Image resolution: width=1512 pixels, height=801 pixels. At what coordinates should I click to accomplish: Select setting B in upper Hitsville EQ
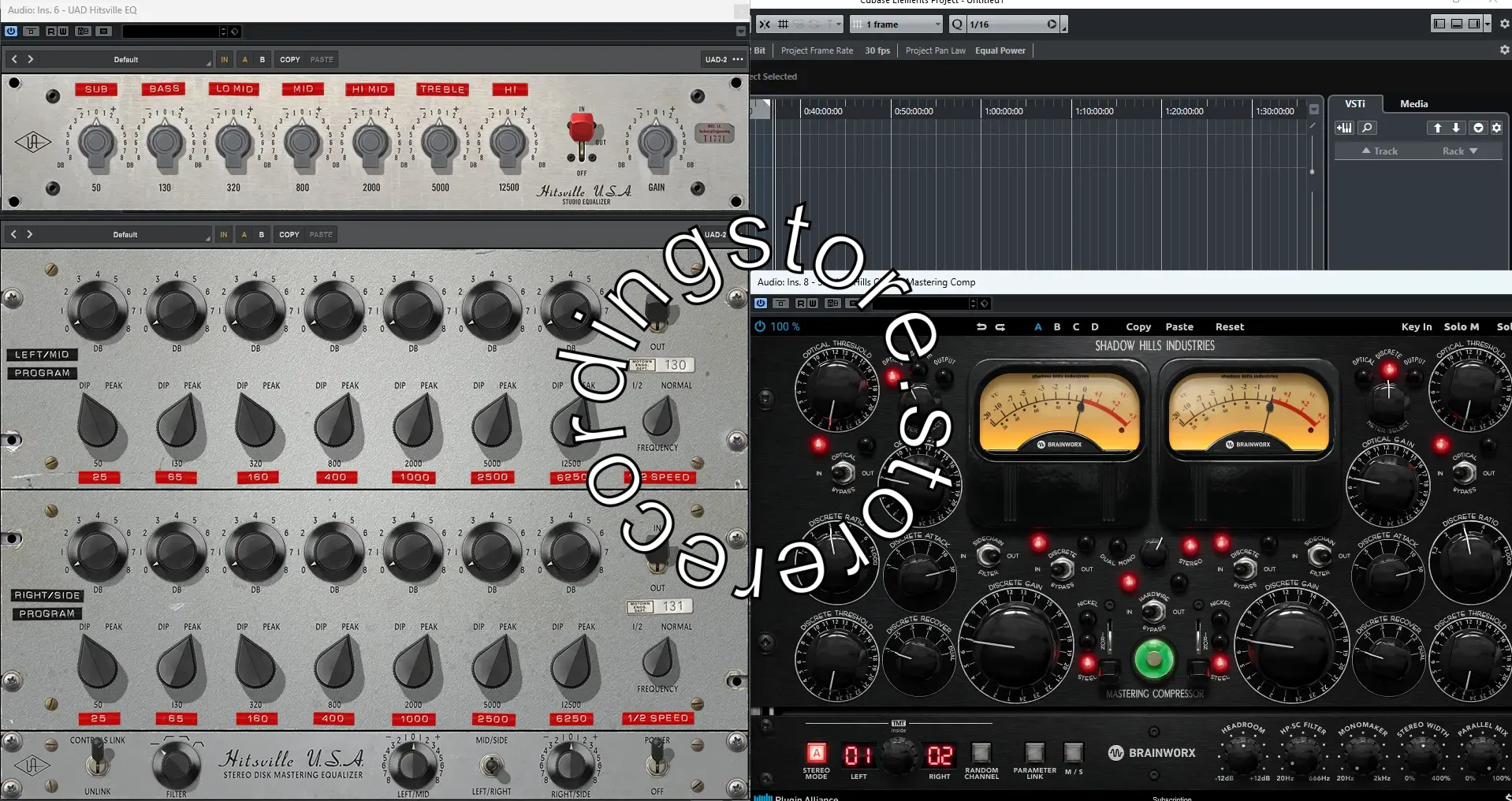click(263, 60)
